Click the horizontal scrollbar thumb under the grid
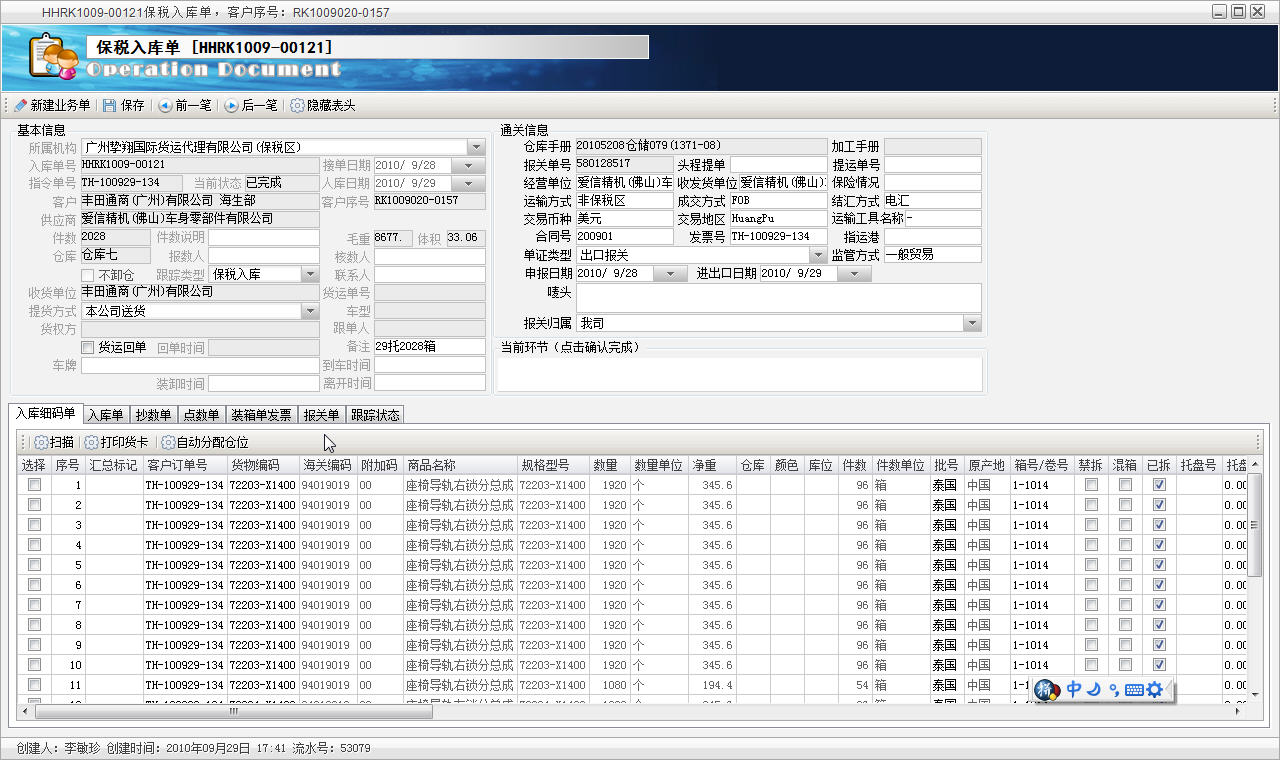The image size is (1280, 760). pos(234,712)
